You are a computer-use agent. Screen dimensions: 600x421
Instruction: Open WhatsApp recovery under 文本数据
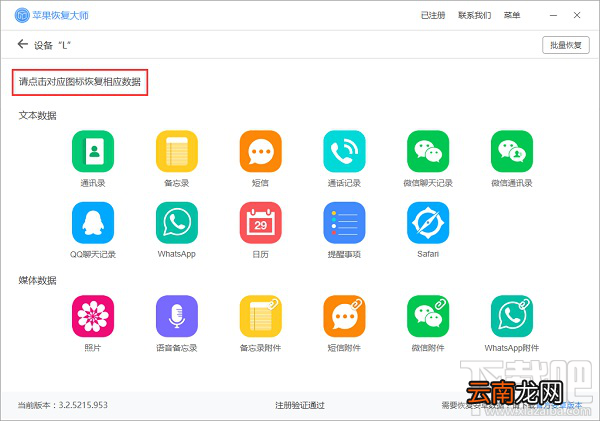pyautogui.click(x=177, y=223)
